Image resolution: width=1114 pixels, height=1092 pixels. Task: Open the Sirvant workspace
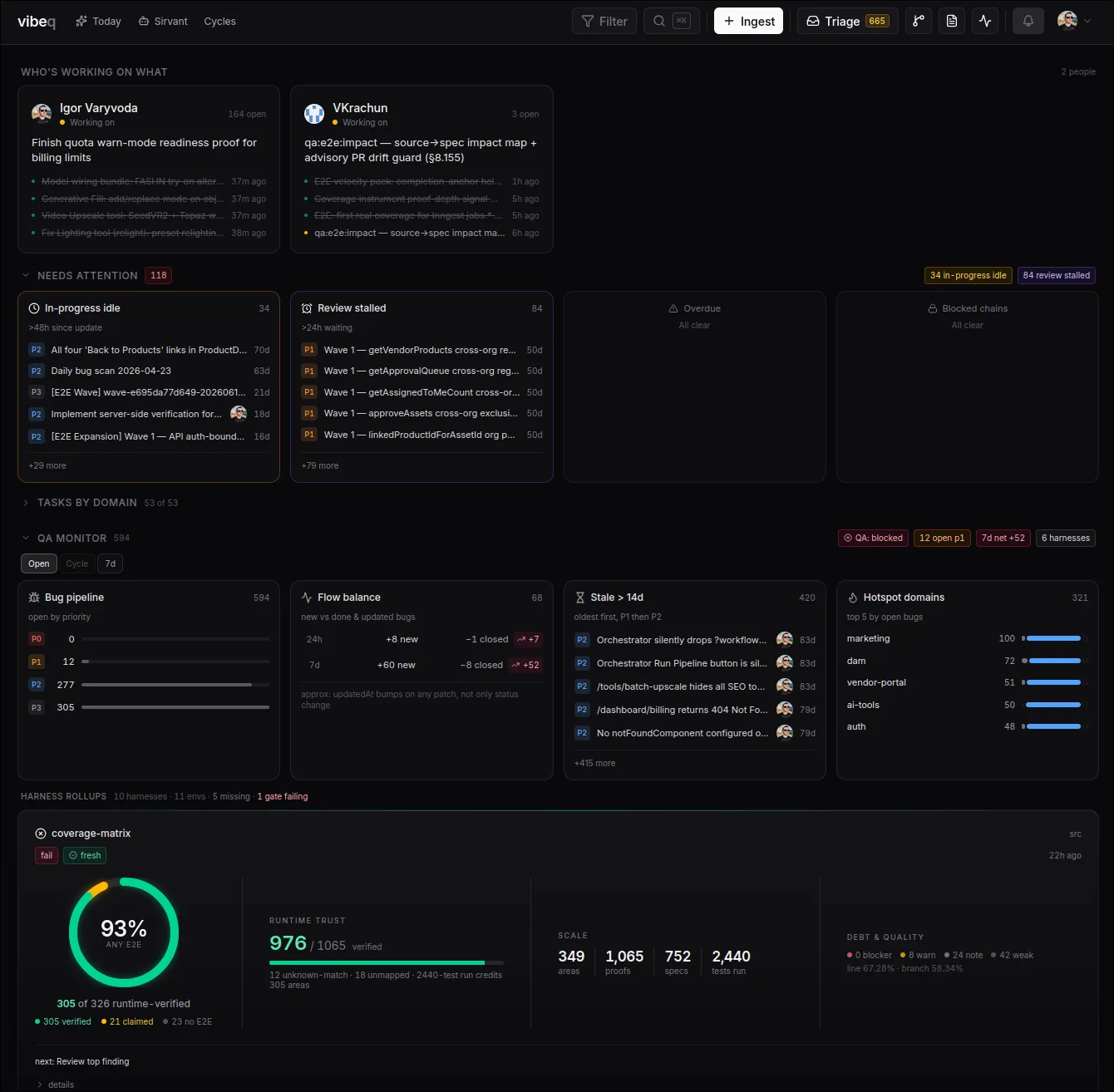tap(163, 21)
